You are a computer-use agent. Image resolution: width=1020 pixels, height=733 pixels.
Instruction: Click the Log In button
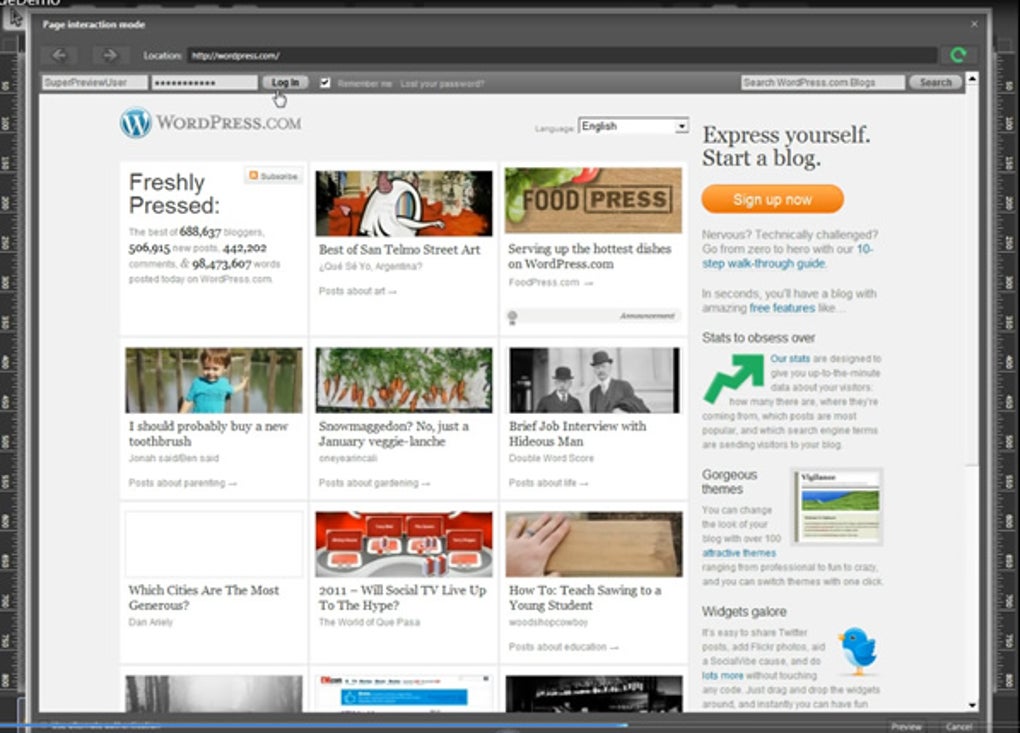tap(285, 83)
